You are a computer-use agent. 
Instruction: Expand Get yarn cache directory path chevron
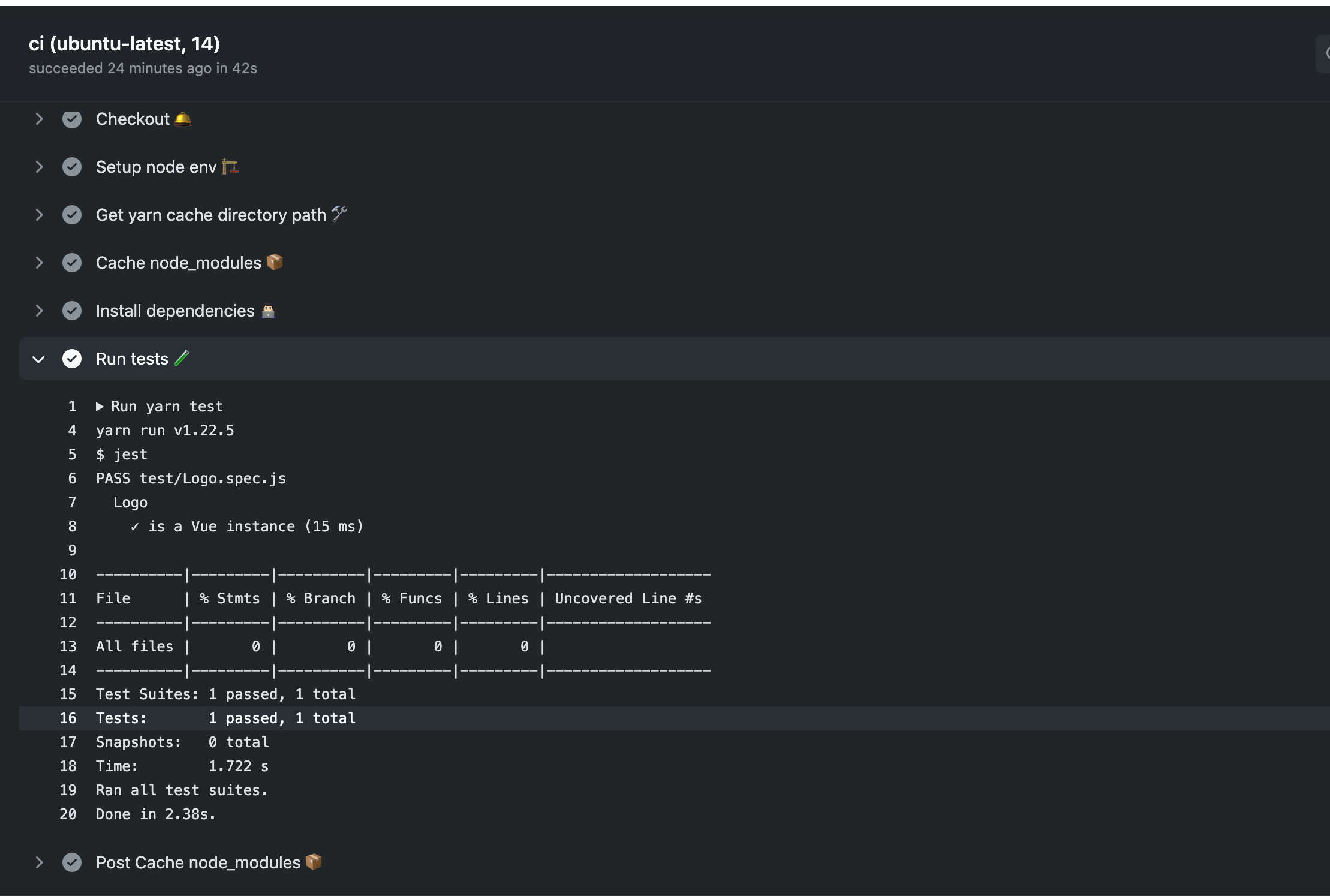(39, 215)
